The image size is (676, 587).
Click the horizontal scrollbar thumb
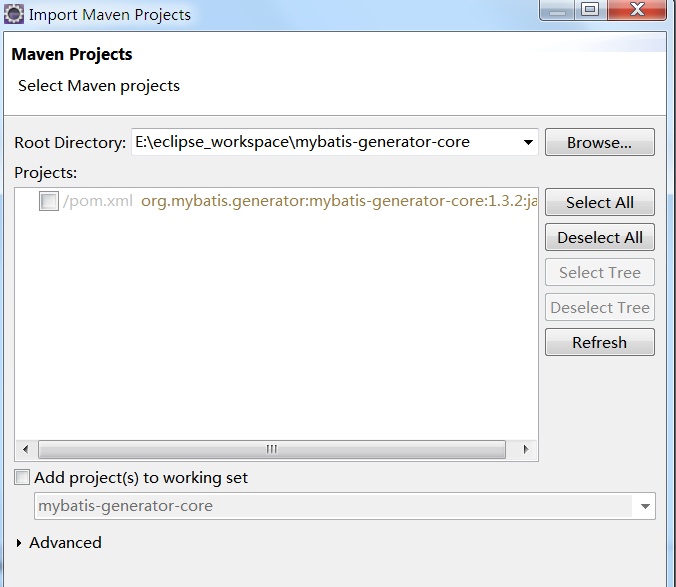pyautogui.click(x=272, y=450)
